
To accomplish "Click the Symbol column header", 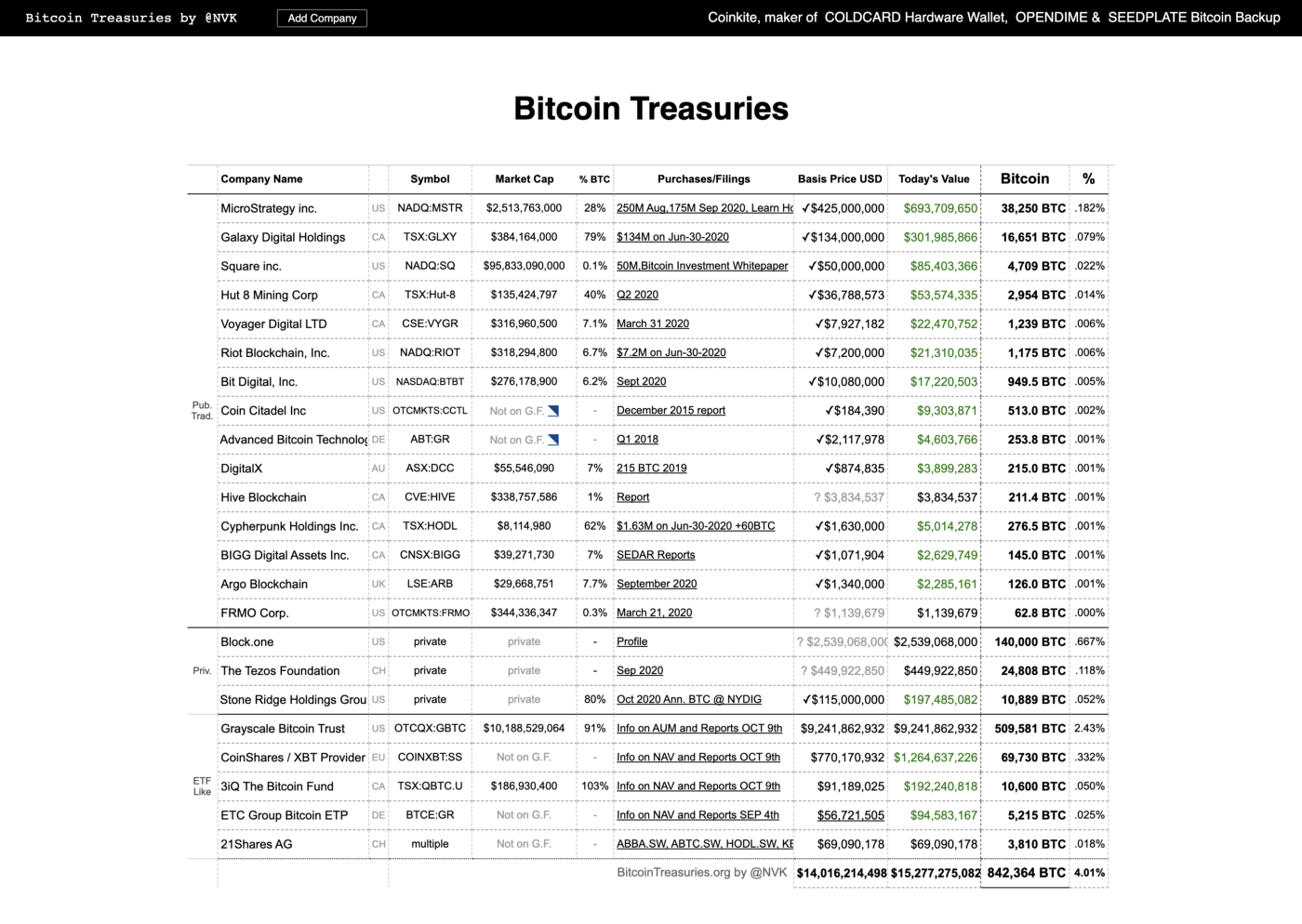I will tap(430, 178).
